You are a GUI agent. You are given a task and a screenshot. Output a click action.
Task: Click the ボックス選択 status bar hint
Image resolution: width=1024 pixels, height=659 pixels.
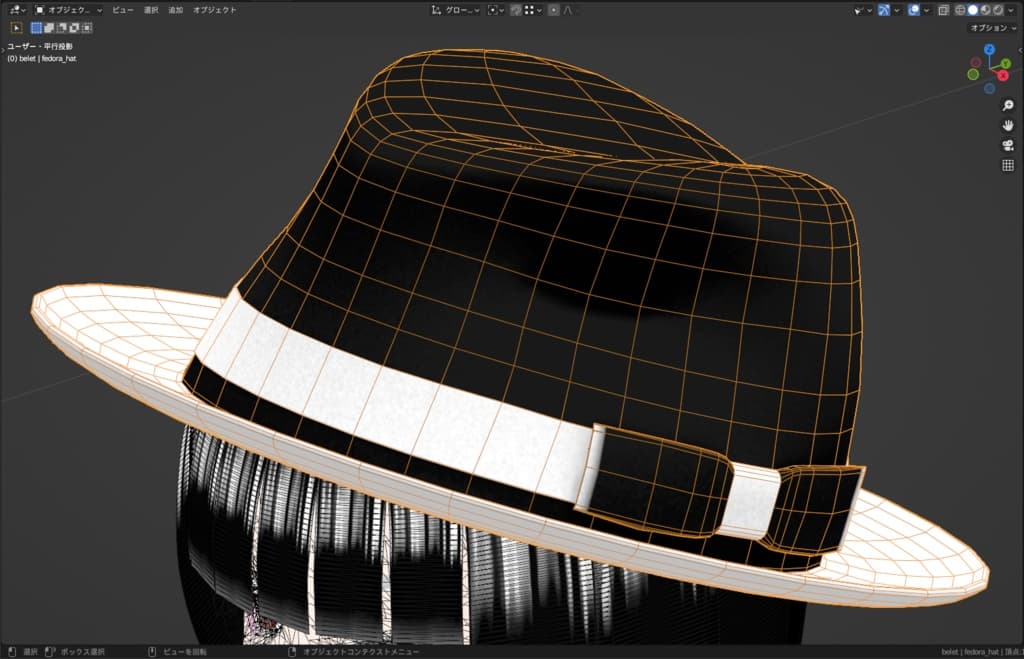82,652
